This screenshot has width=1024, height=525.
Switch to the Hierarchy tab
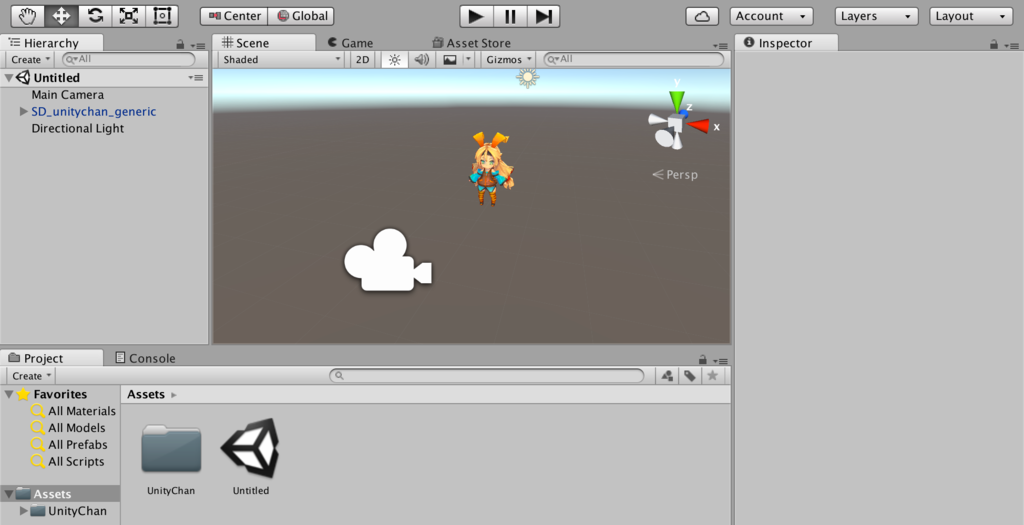[52, 43]
